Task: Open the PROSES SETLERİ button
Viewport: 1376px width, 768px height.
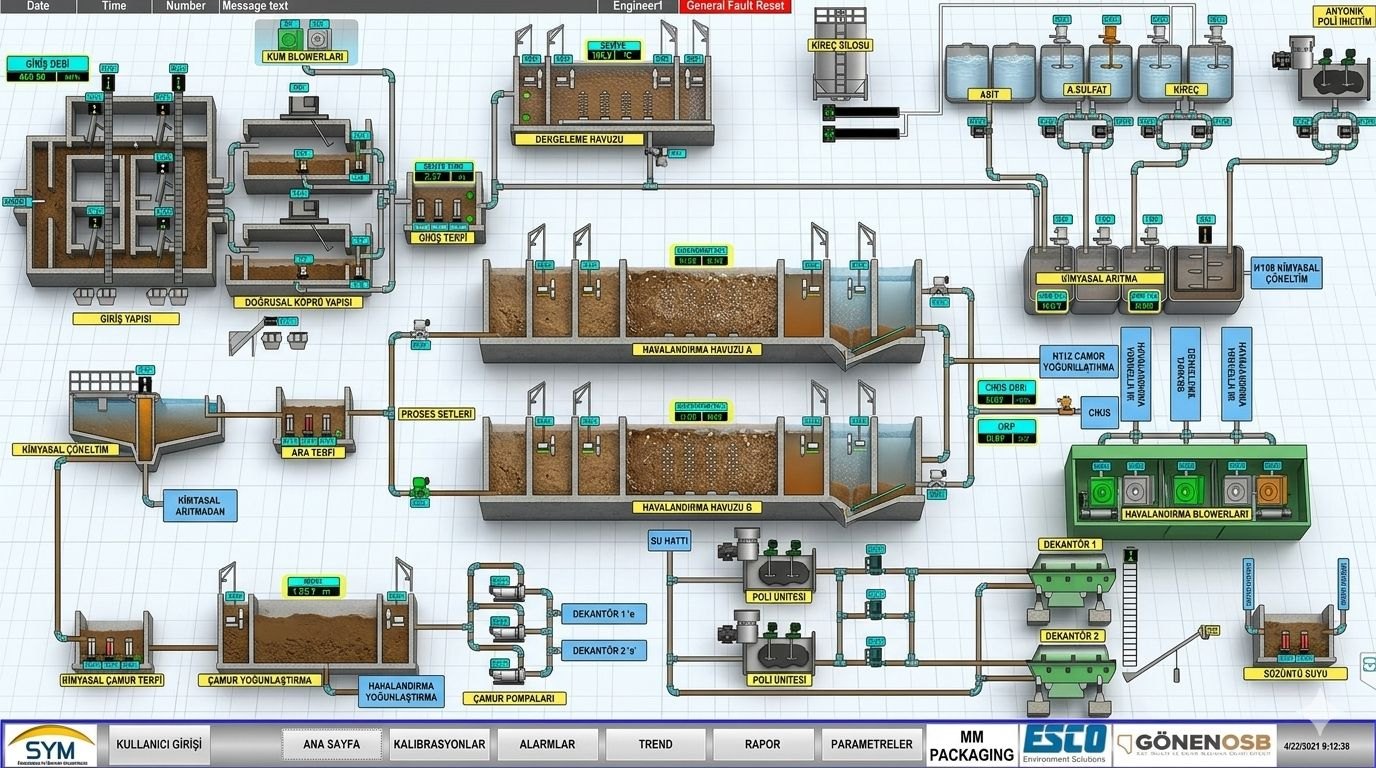Action: click(436, 413)
